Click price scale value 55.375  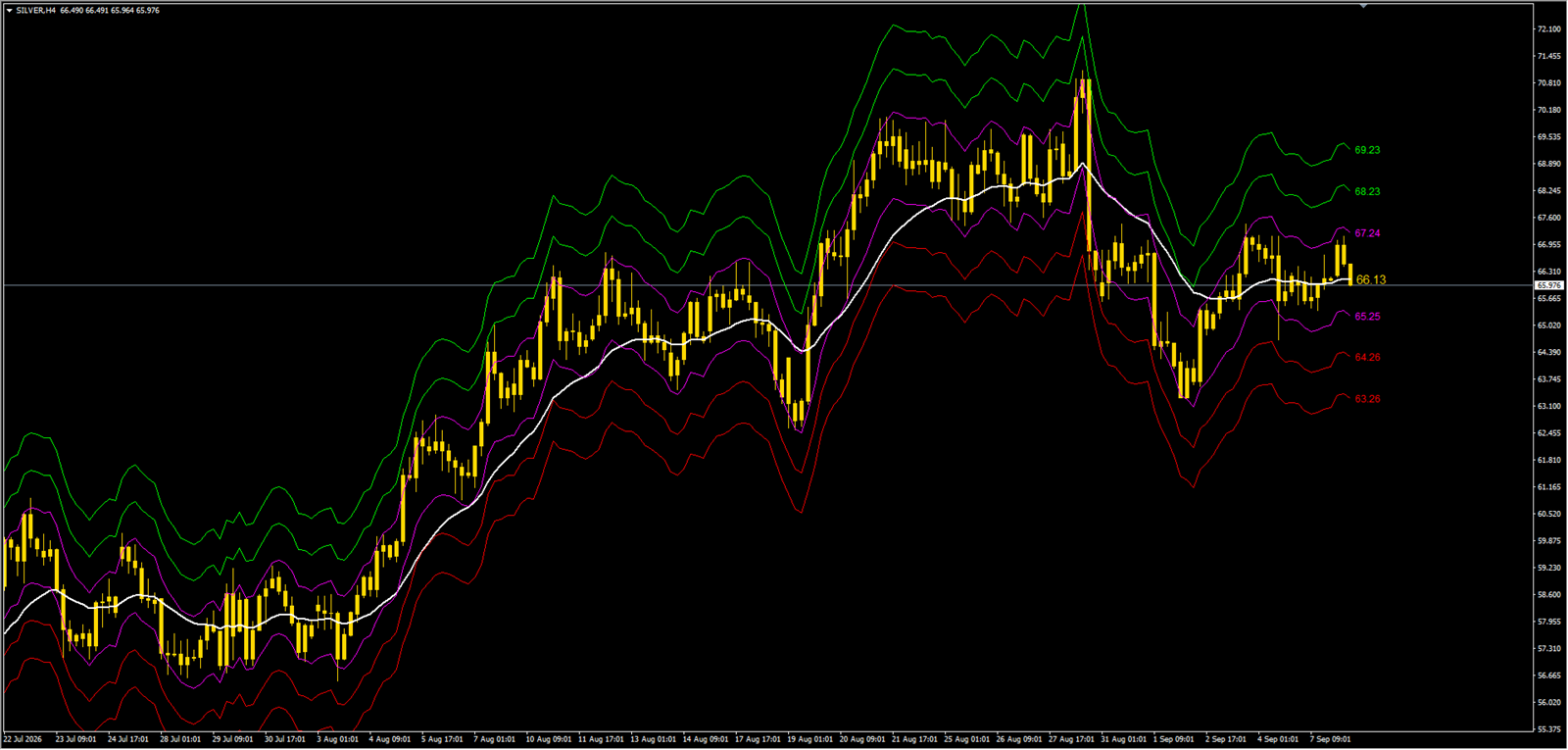(x=1549, y=729)
